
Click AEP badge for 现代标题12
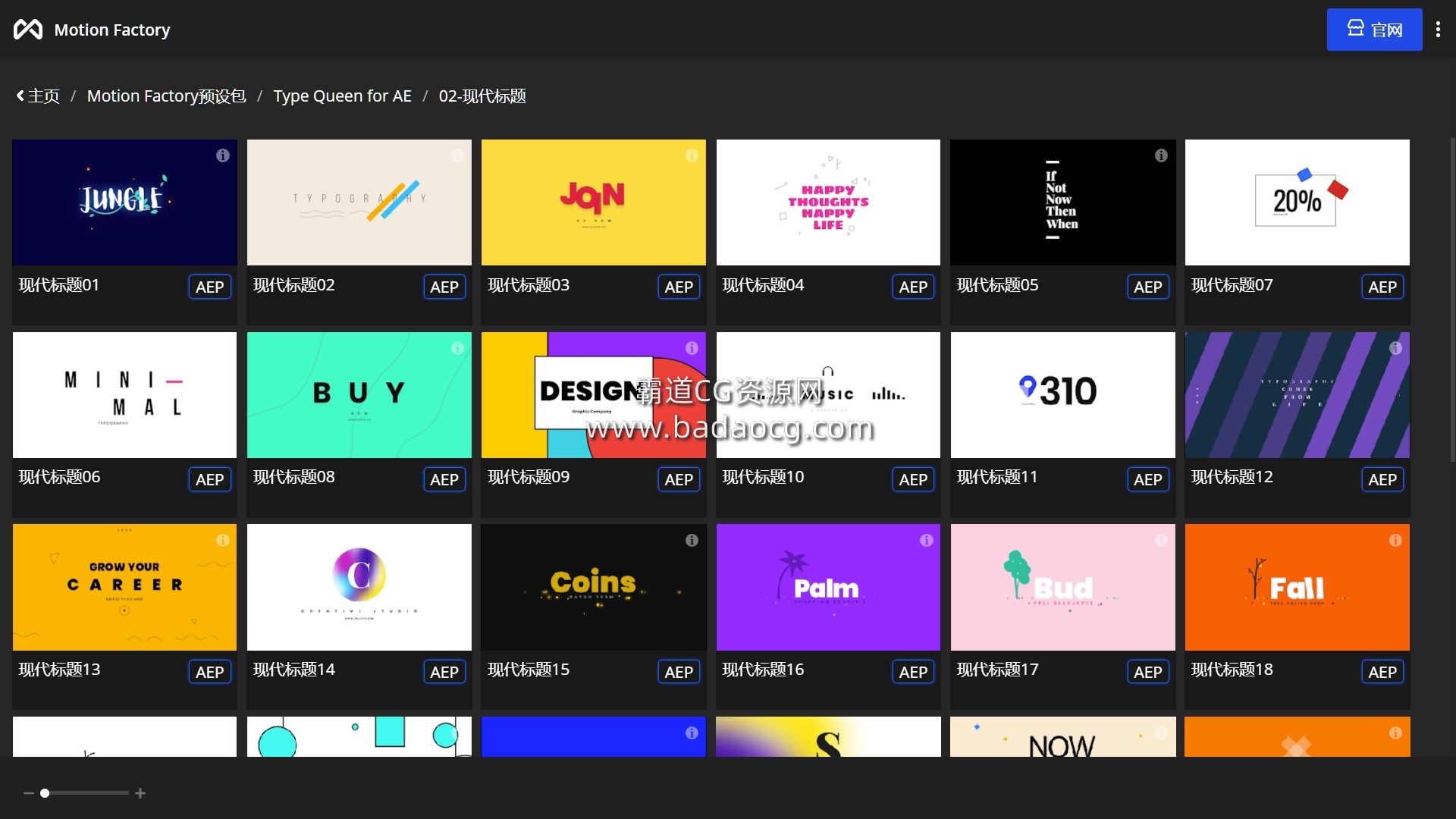coord(1382,480)
